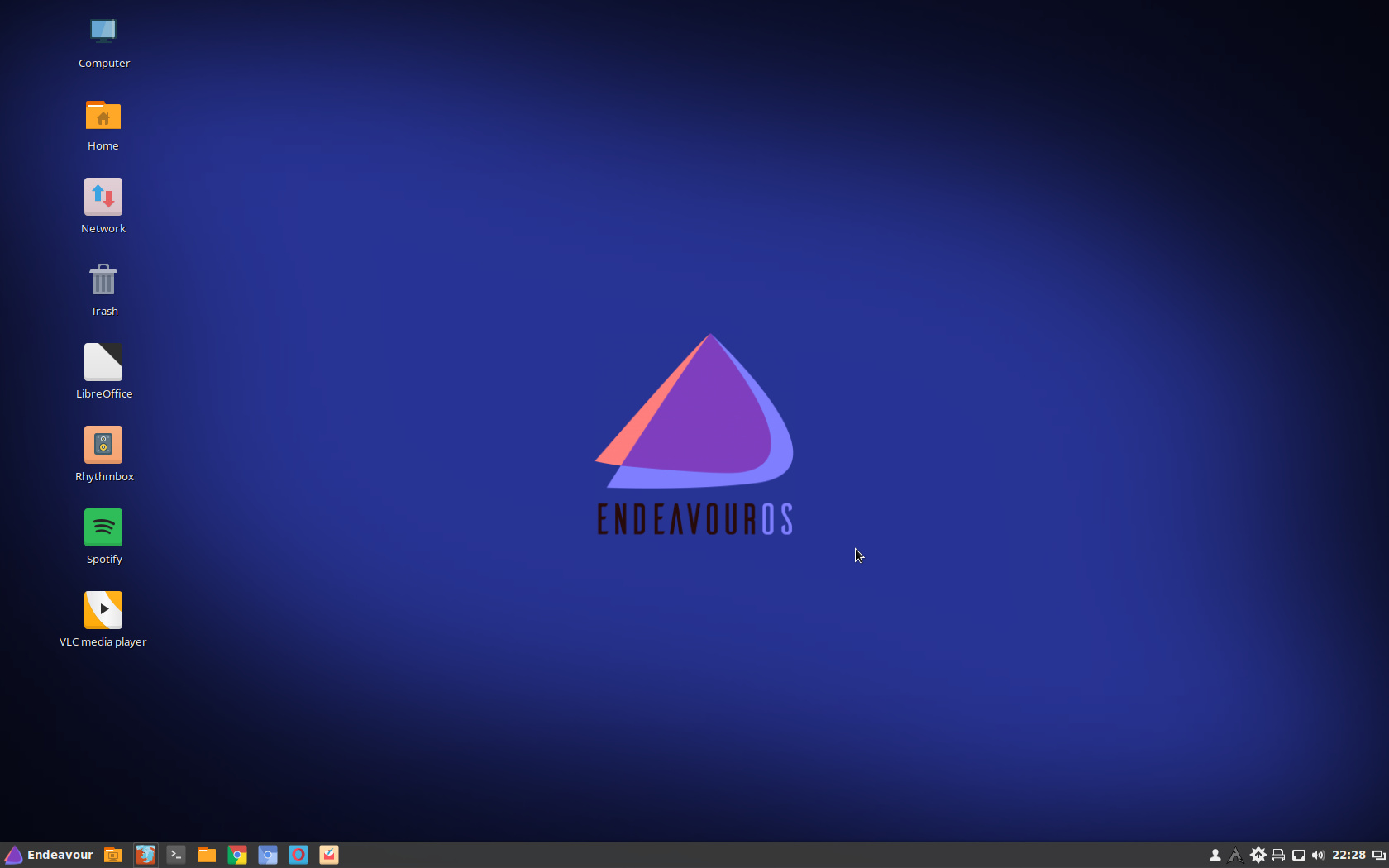Click the 22:28 clock in the panel

(1348, 856)
